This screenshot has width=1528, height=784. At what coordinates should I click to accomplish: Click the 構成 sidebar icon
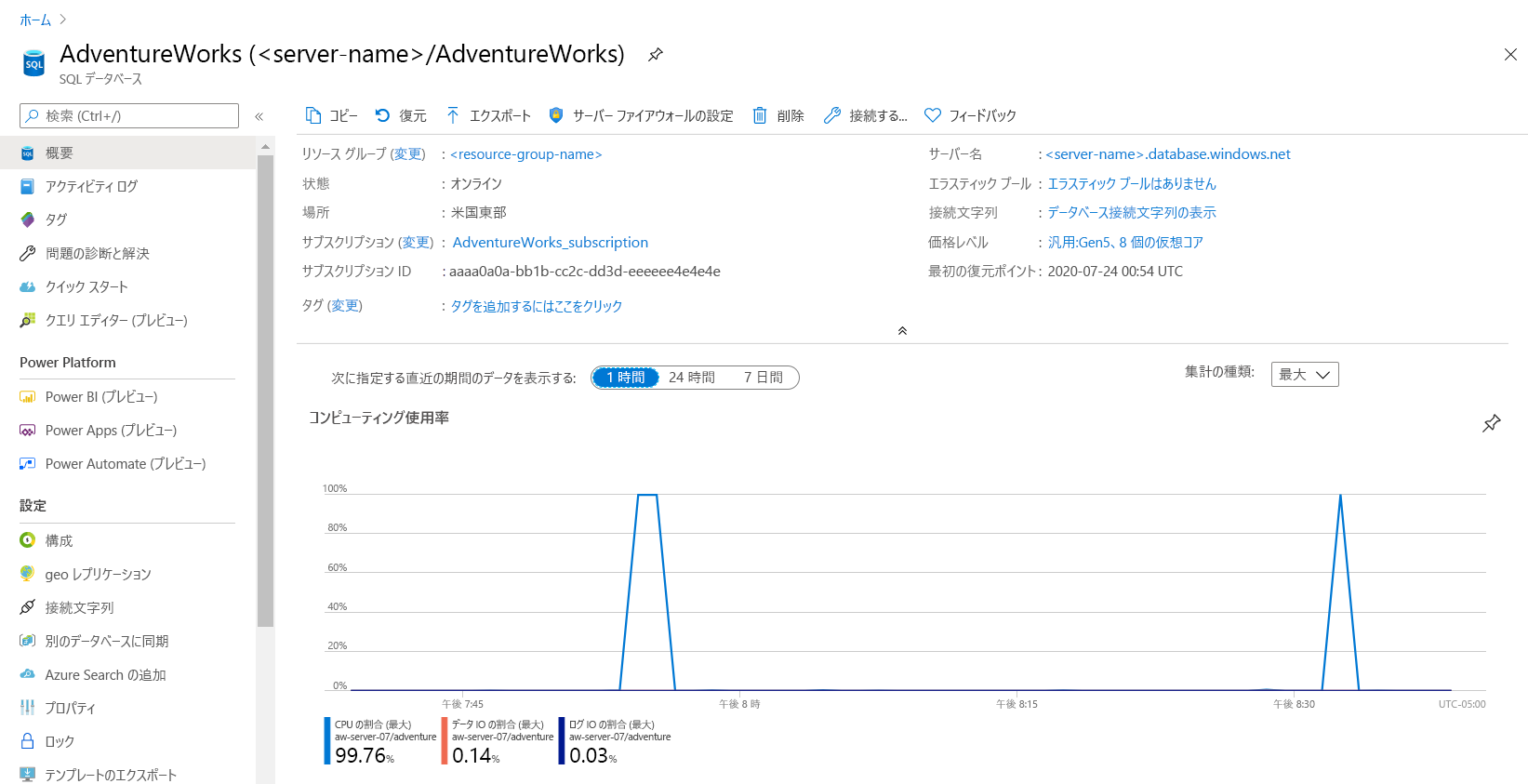tap(28, 540)
